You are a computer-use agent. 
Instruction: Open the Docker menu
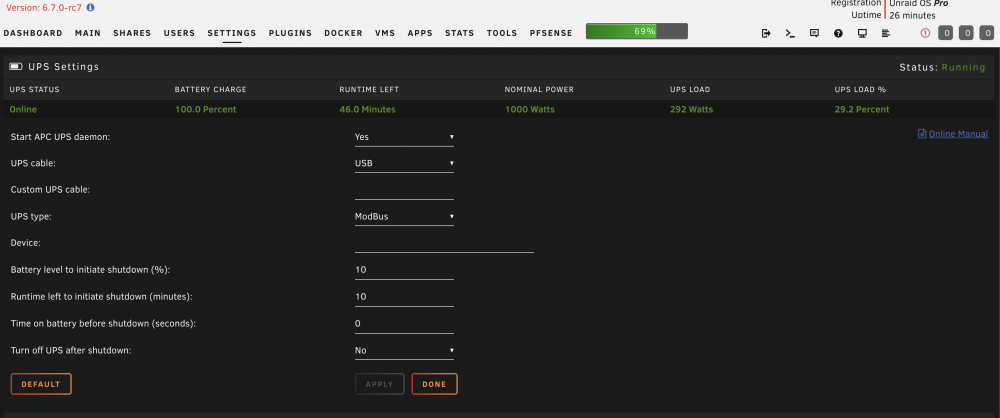tap(343, 33)
